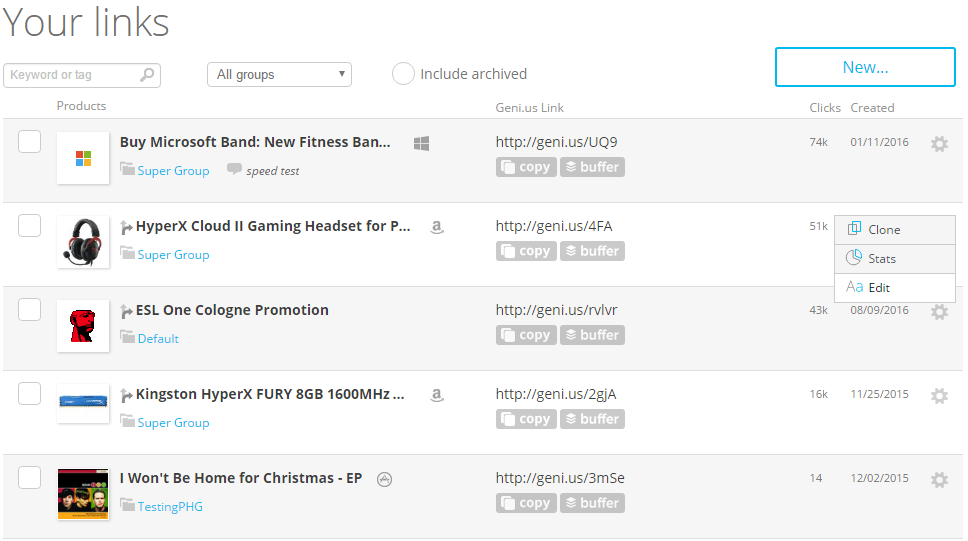The width and height of the screenshot is (968, 541).
Task: Click the Windows store icon on Microsoft Band
Action: 422,144
